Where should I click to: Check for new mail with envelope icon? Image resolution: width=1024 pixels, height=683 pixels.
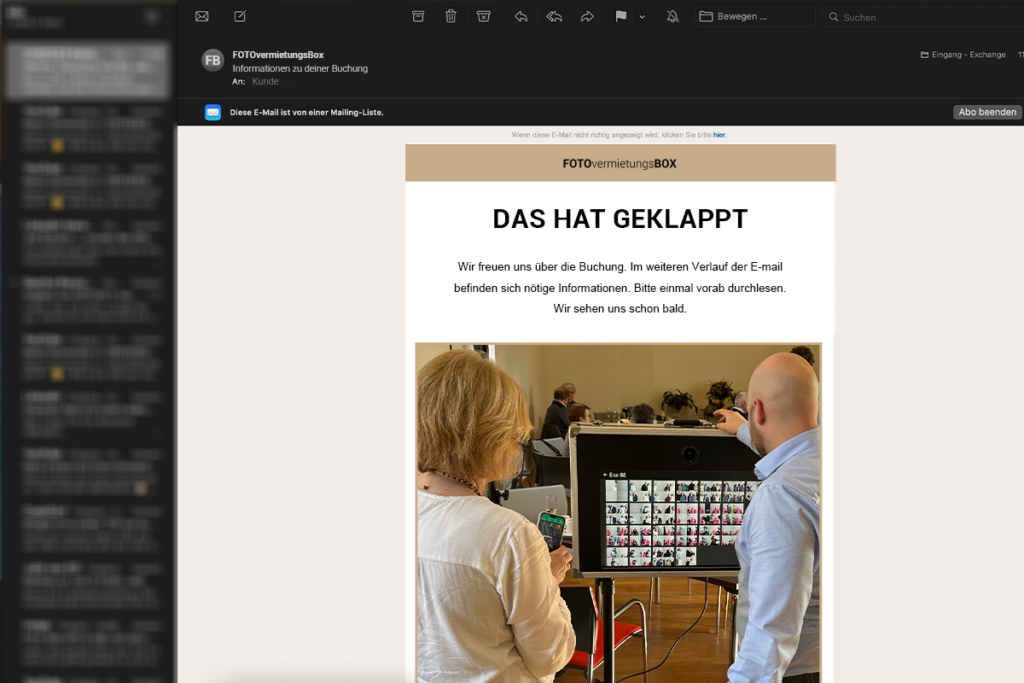point(202,16)
